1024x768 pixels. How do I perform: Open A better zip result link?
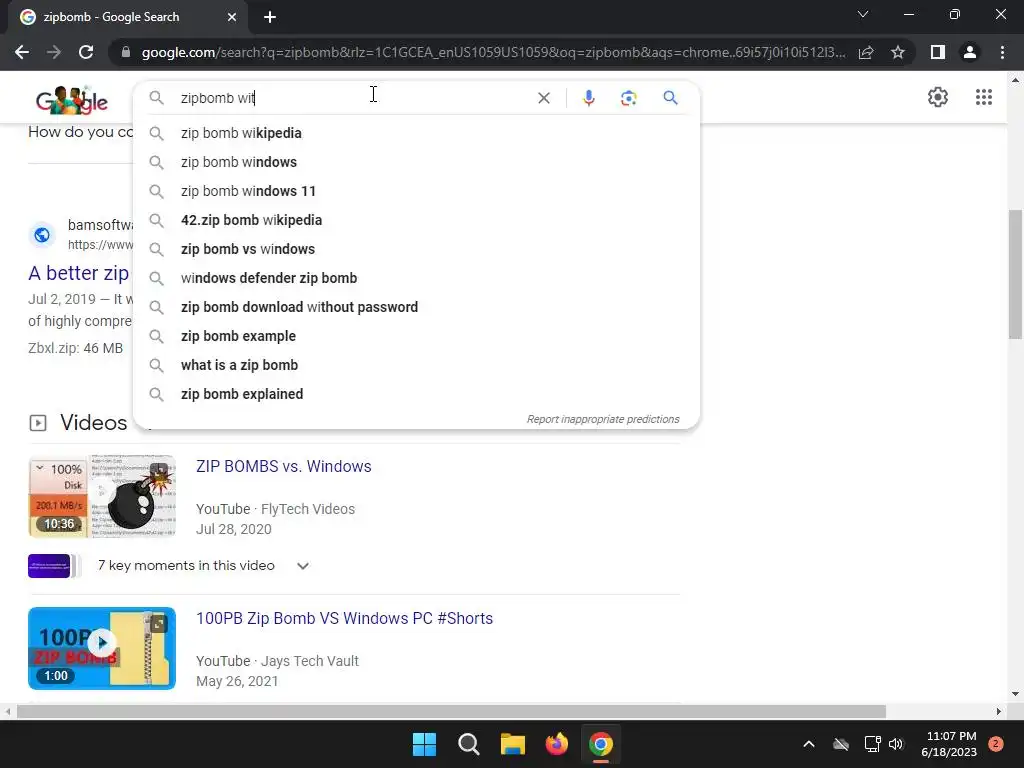78,273
